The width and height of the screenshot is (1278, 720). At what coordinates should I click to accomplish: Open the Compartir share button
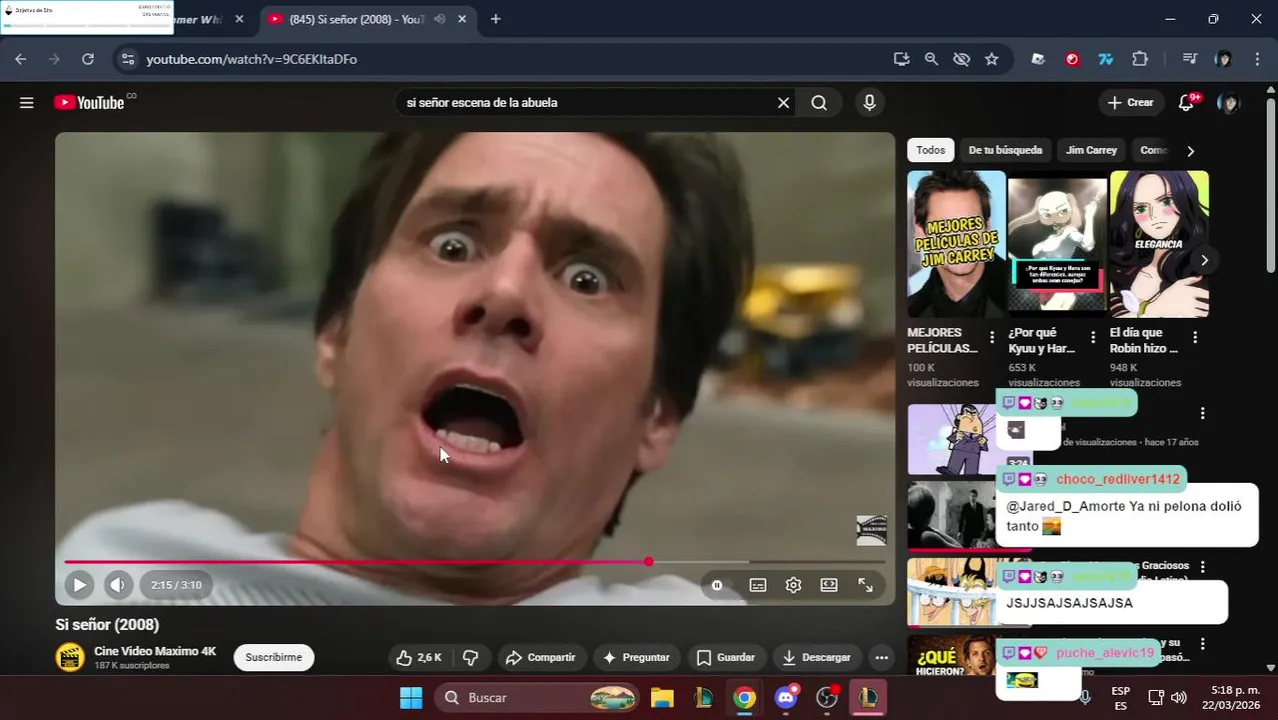[x=540, y=657]
